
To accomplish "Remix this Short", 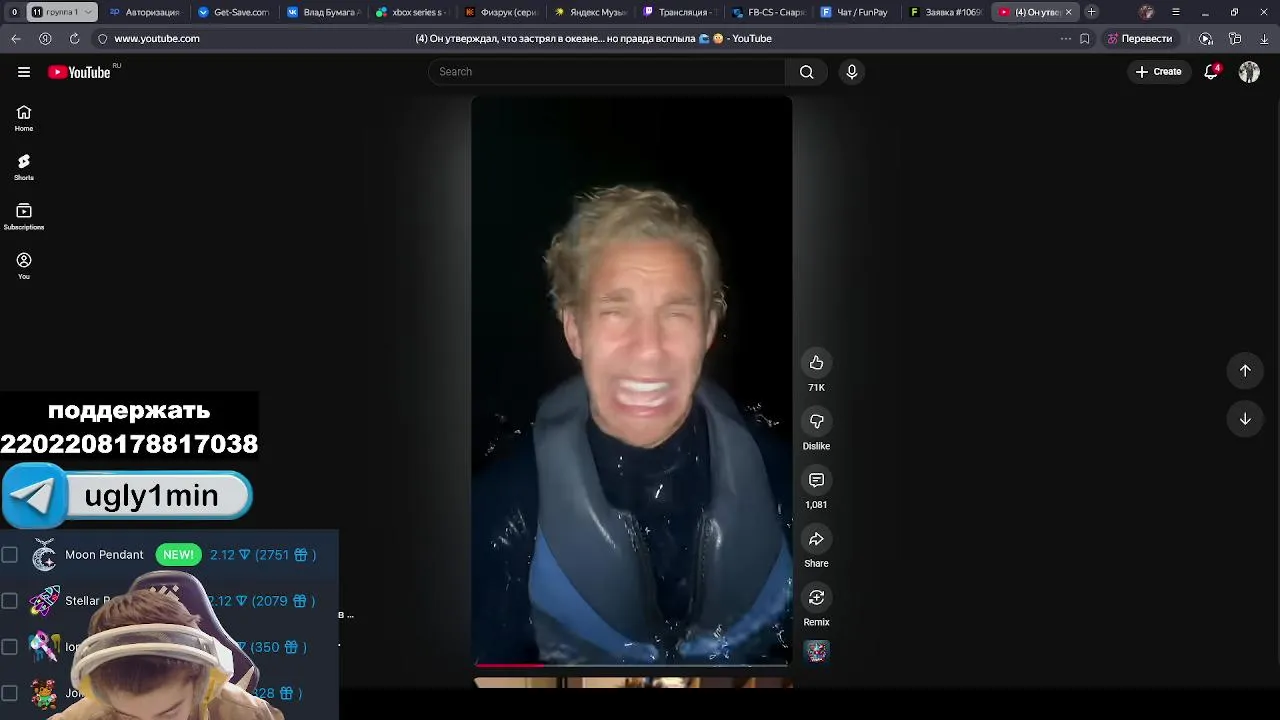I will 816,598.
